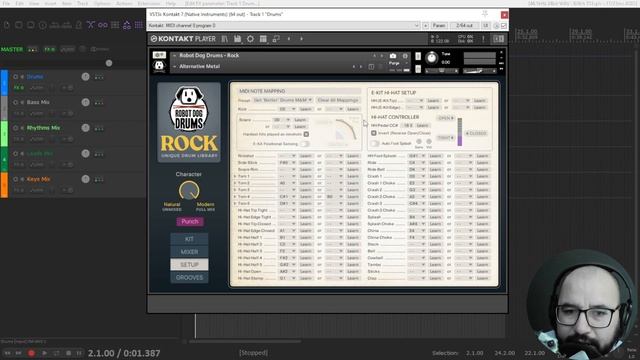Click the record button in transport
The width and height of the screenshot is (640, 360).
coord(31,353)
